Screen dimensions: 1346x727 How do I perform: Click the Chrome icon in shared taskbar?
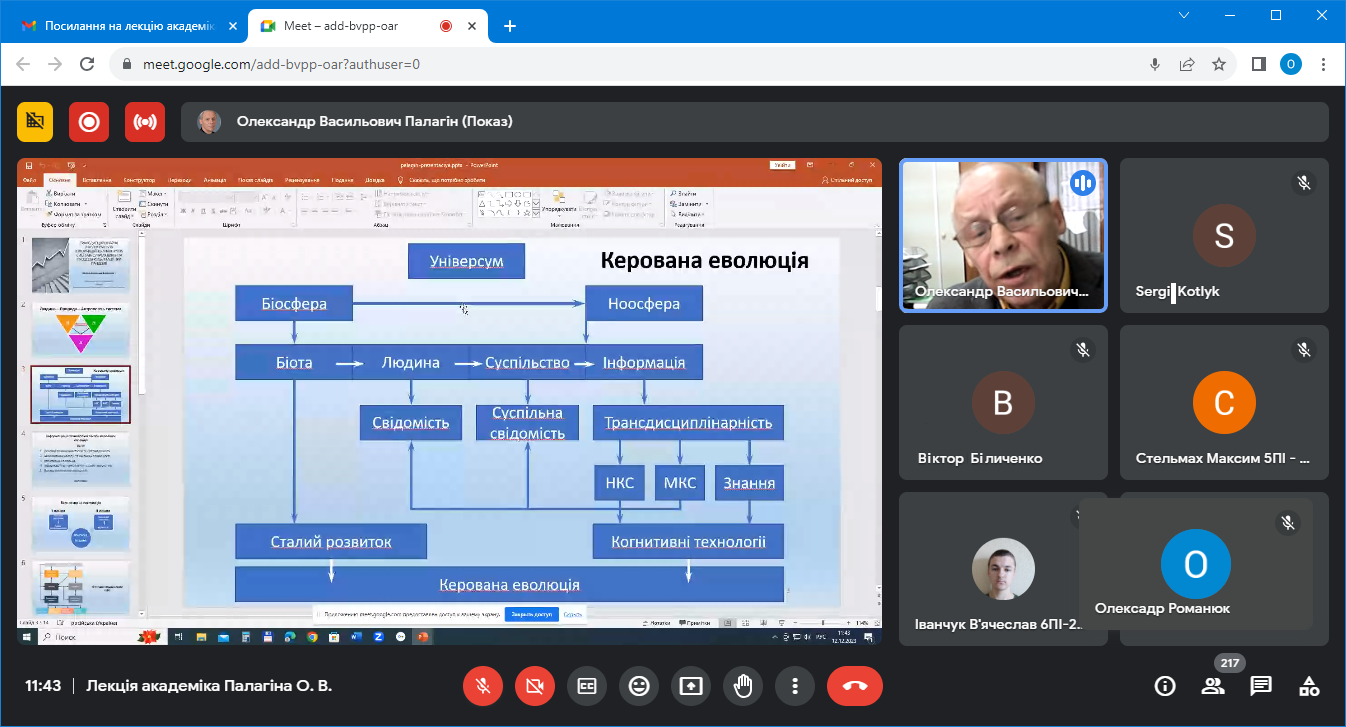(x=312, y=636)
